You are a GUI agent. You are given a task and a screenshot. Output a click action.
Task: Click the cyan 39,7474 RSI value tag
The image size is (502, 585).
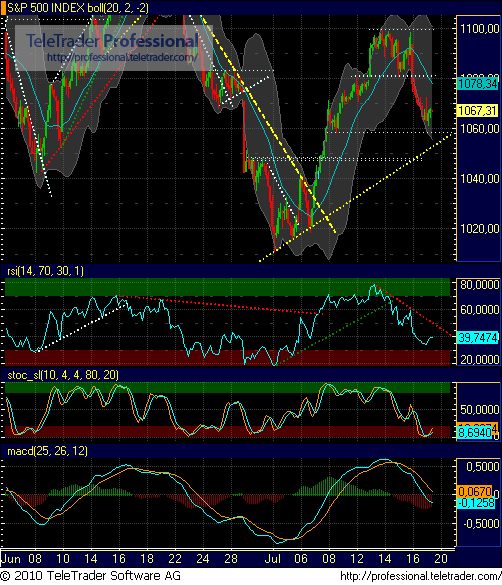[478, 338]
